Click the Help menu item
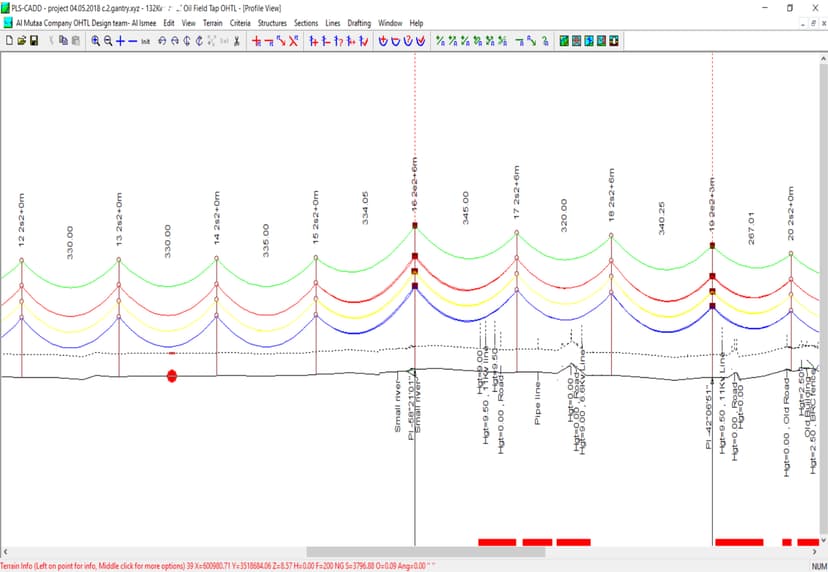 [416, 22]
